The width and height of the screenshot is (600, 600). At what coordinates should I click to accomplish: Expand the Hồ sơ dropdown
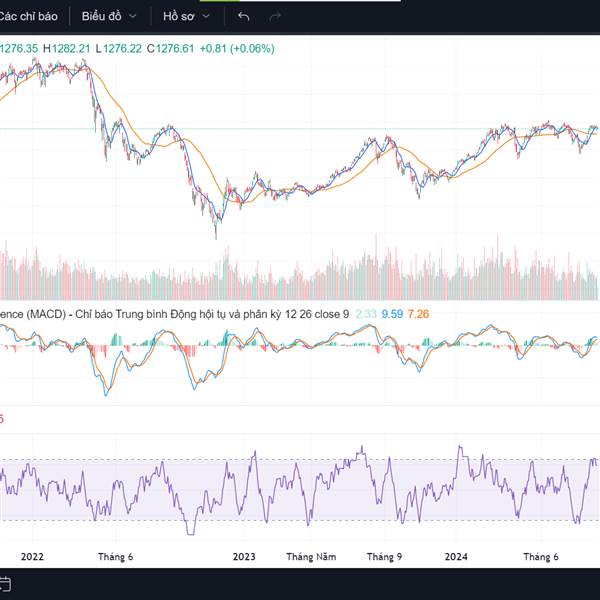click(187, 16)
